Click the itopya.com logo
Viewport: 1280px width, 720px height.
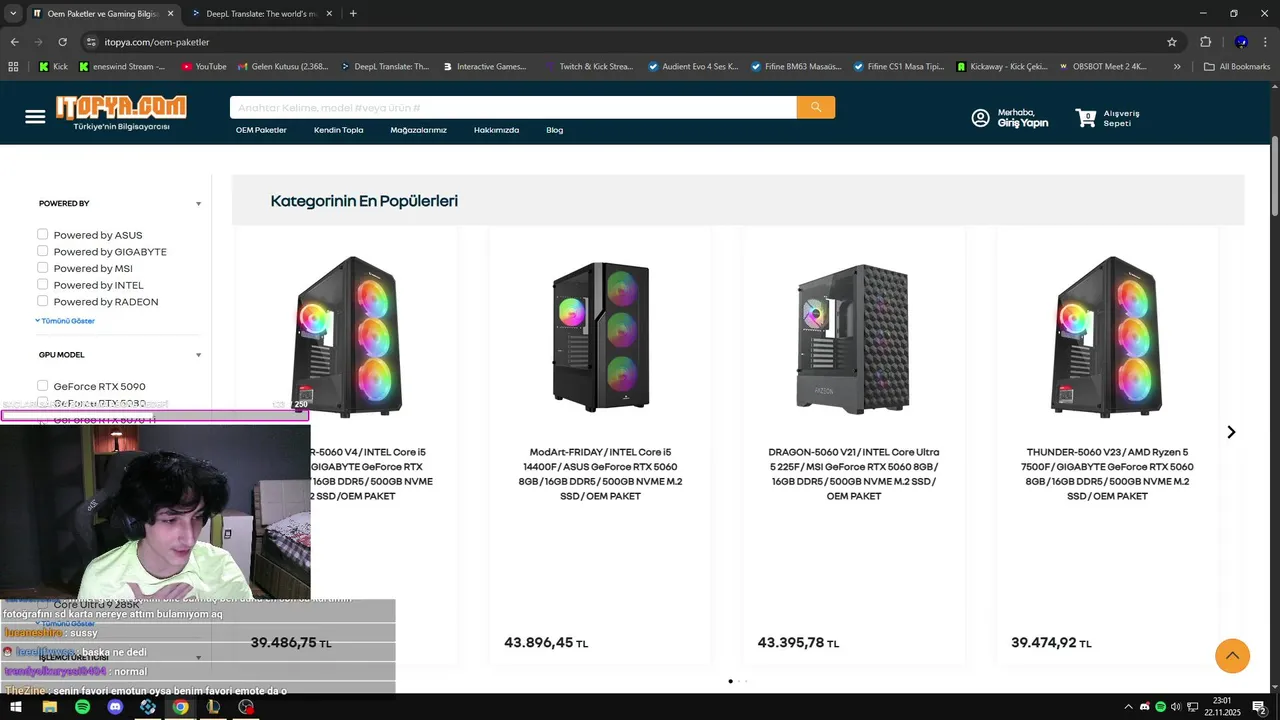pyautogui.click(x=120, y=113)
